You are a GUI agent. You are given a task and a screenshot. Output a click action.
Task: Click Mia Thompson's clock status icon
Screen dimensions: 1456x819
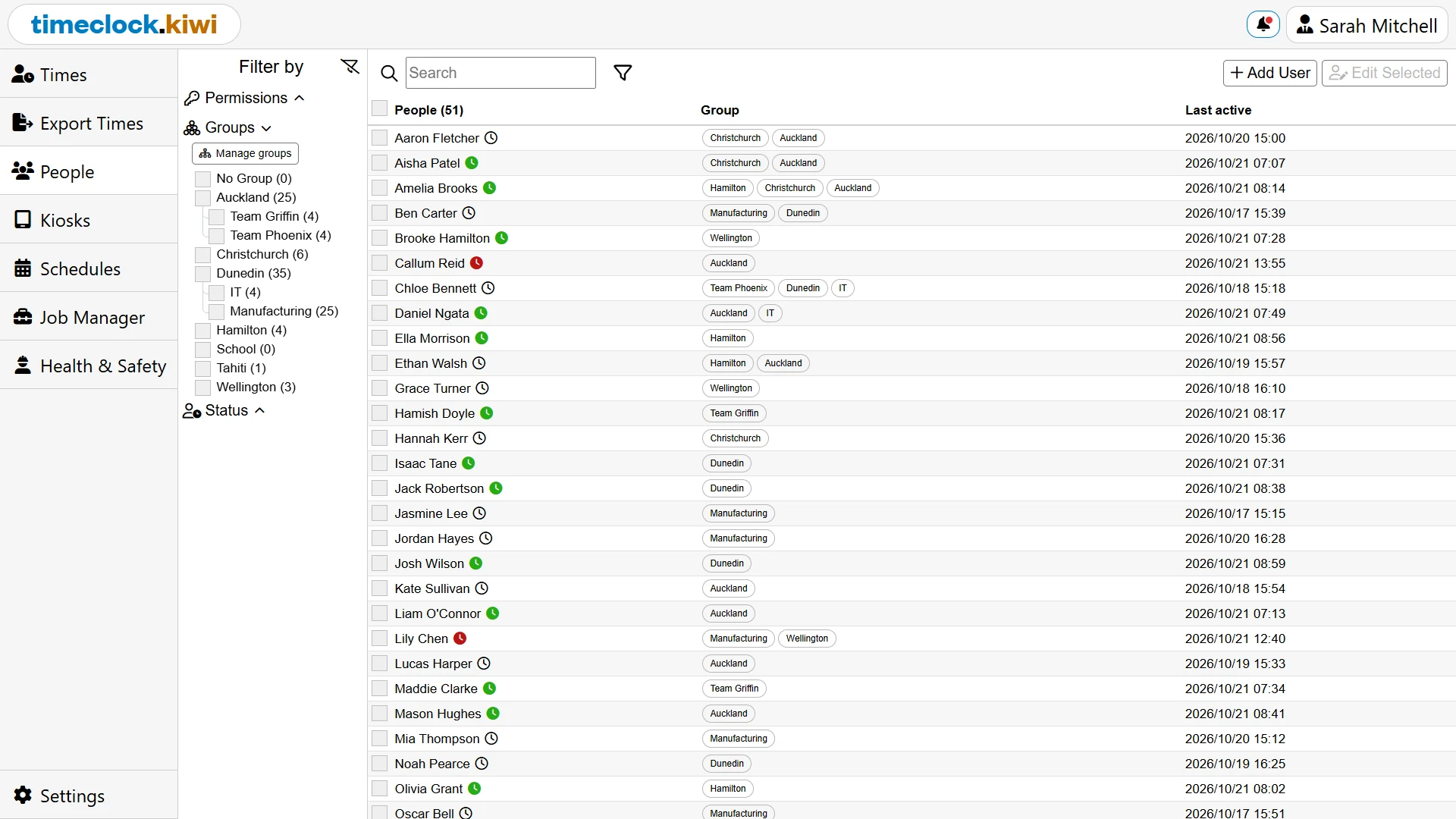point(491,739)
